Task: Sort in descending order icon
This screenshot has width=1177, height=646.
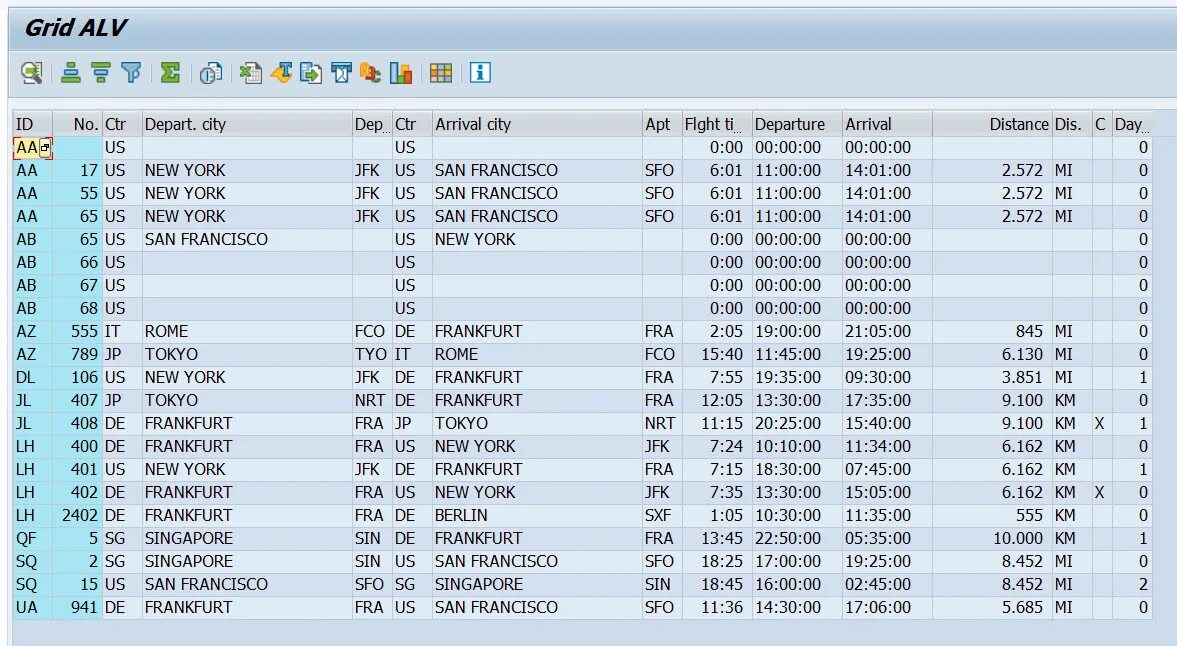Action: [x=101, y=73]
